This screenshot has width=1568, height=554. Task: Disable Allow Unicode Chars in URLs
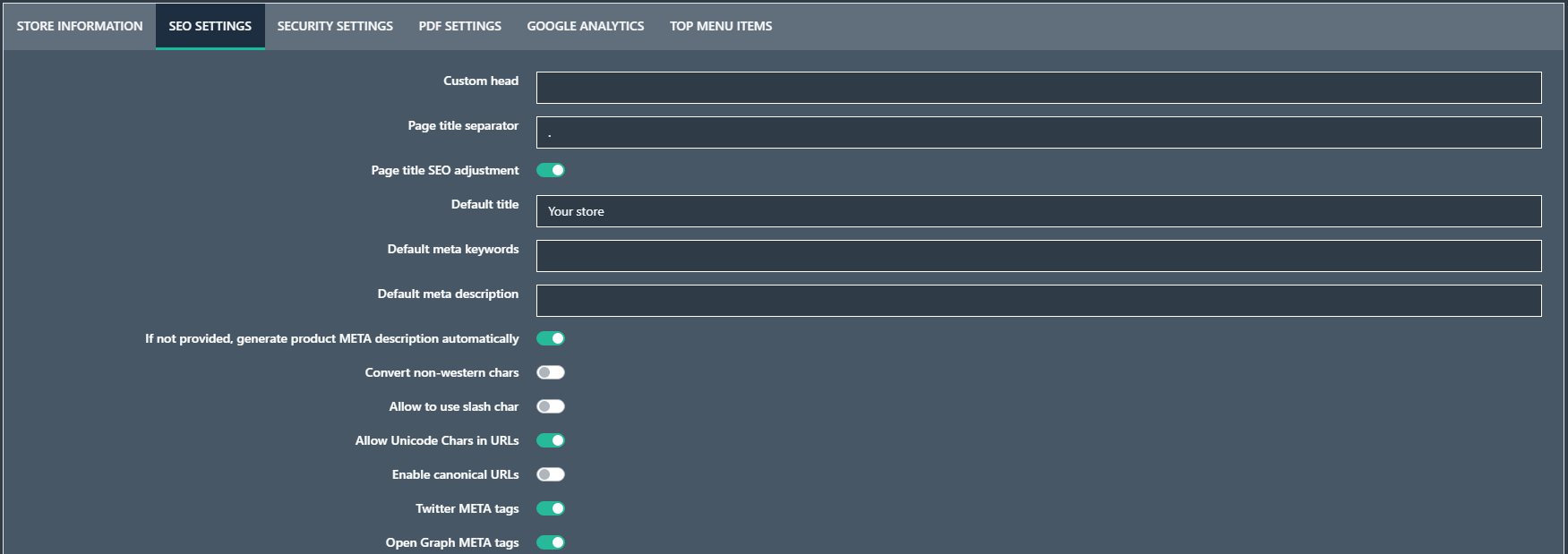click(551, 440)
